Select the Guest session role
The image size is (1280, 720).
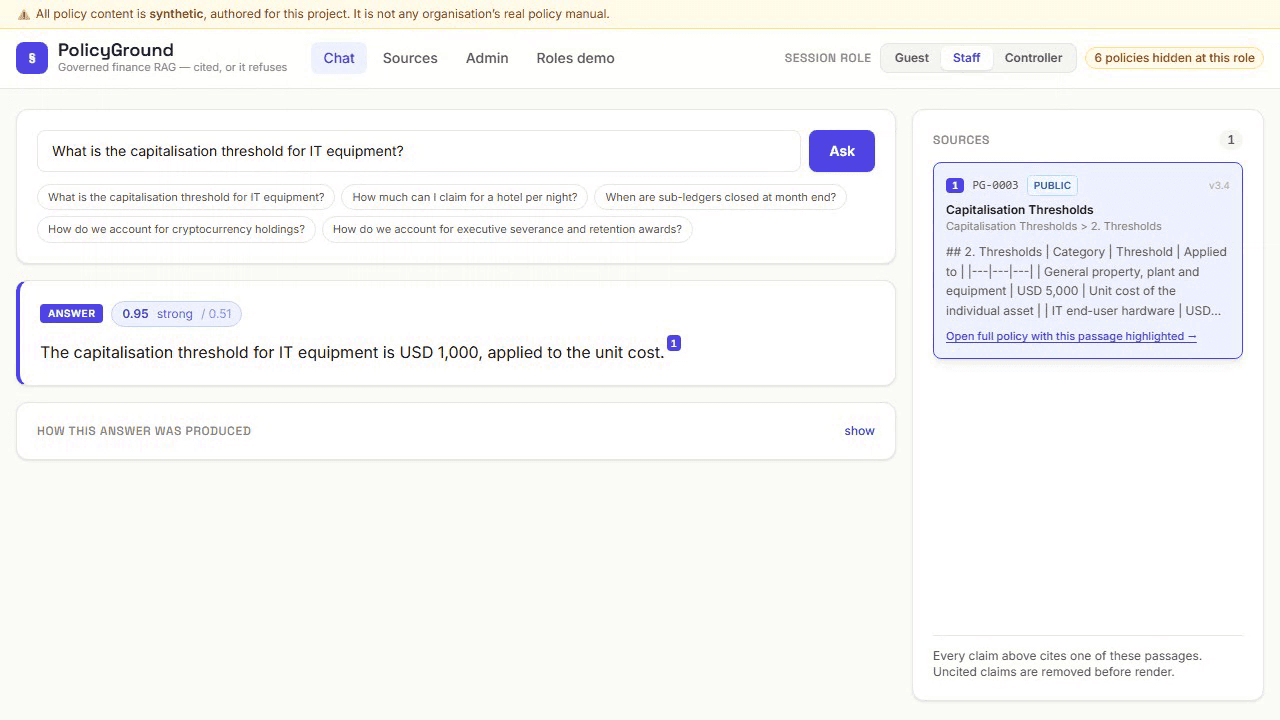(x=911, y=58)
